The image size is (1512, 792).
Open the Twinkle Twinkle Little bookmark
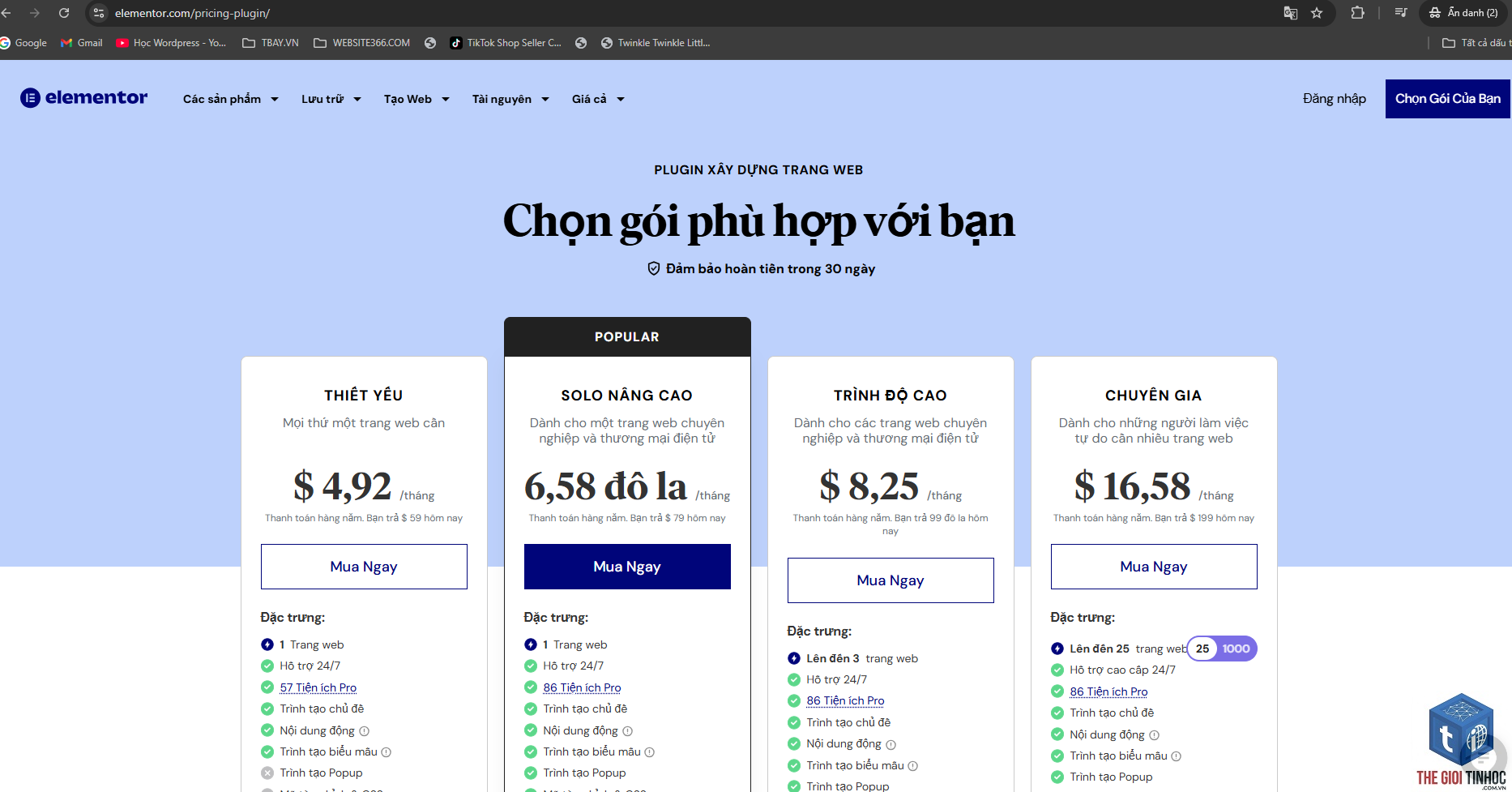point(656,43)
